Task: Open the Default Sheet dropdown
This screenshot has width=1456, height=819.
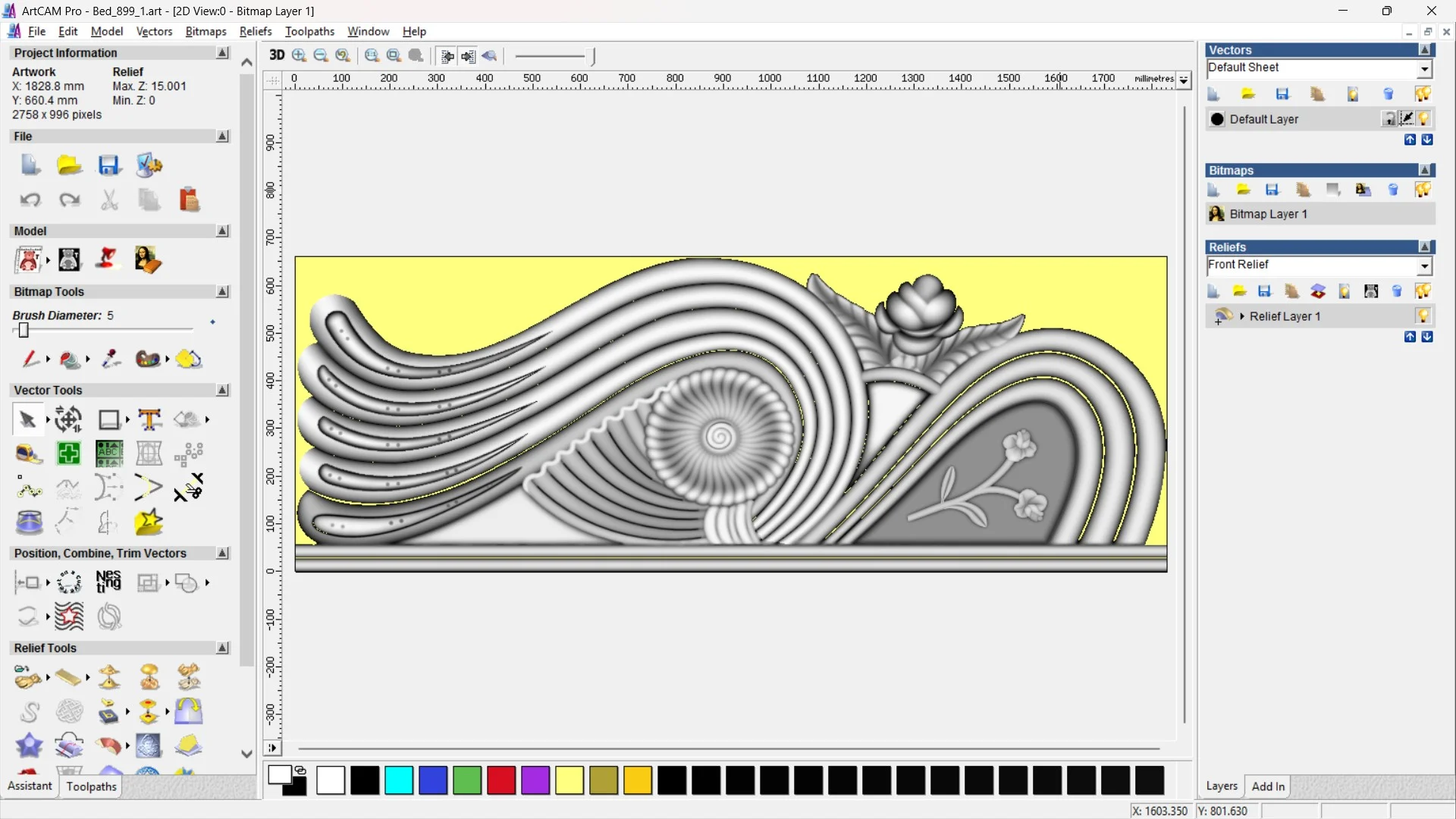Action: (1424, 69)
